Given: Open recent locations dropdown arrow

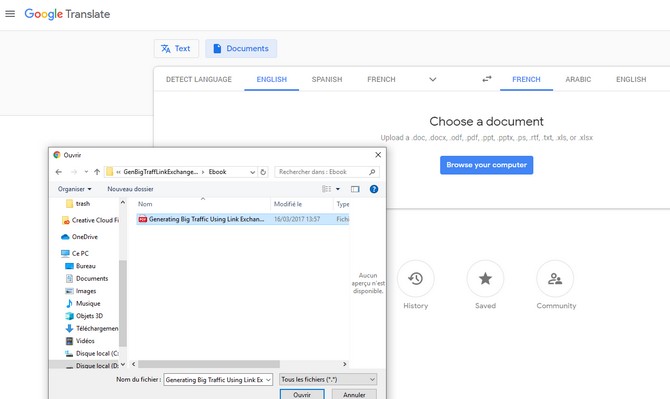Looking at the screenshot, I should (x=86, y=172).
